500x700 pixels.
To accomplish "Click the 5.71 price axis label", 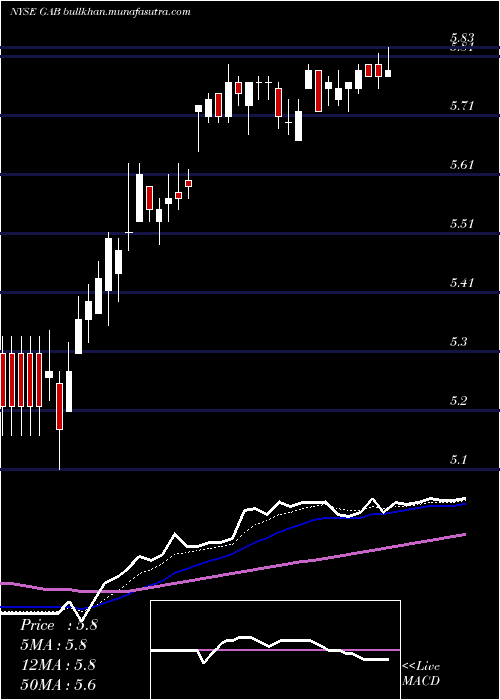I will (x=461, y=106).
